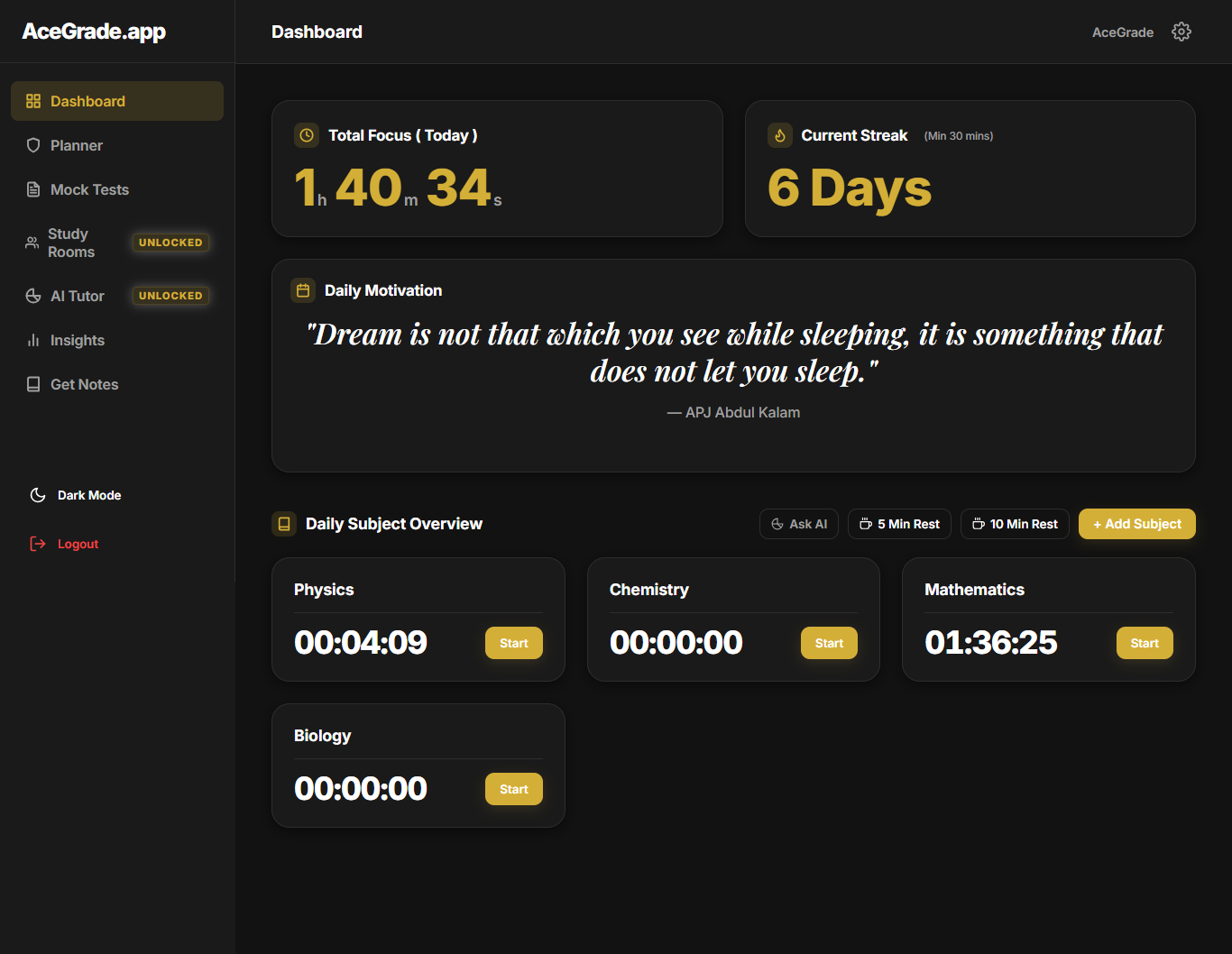This screenshot has height=954, width=1232.
Task: Click the AI Tutor pie icon
Action: point(33,296)
